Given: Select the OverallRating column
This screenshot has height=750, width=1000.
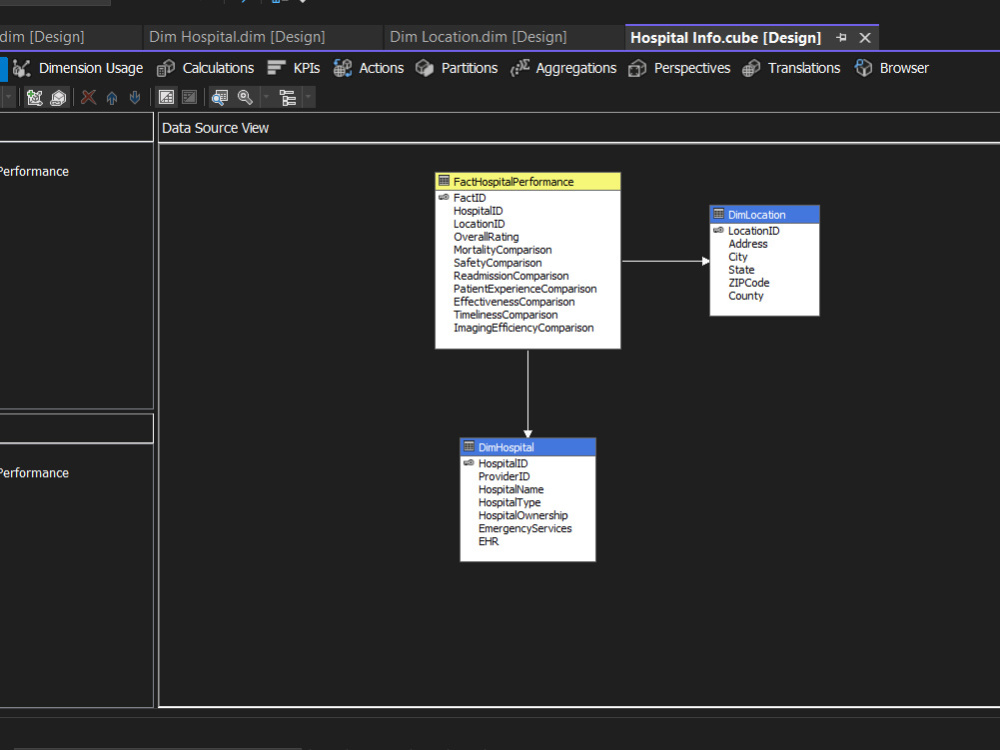Looking at the screenshot, I should click(486, 237).
